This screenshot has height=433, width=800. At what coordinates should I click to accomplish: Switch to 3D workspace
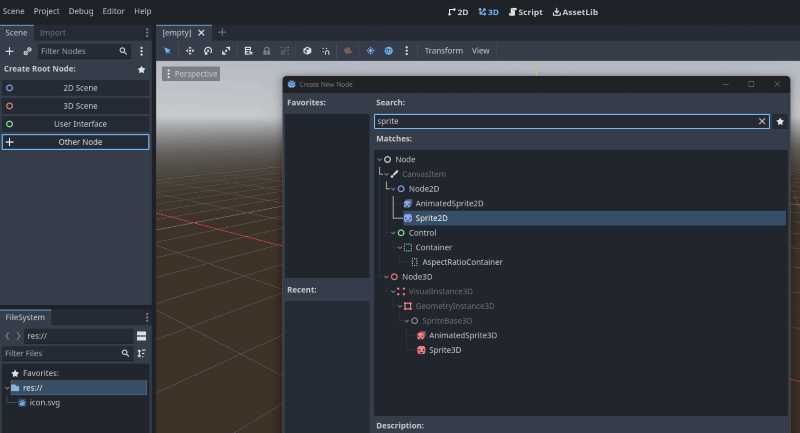(488, 12)
